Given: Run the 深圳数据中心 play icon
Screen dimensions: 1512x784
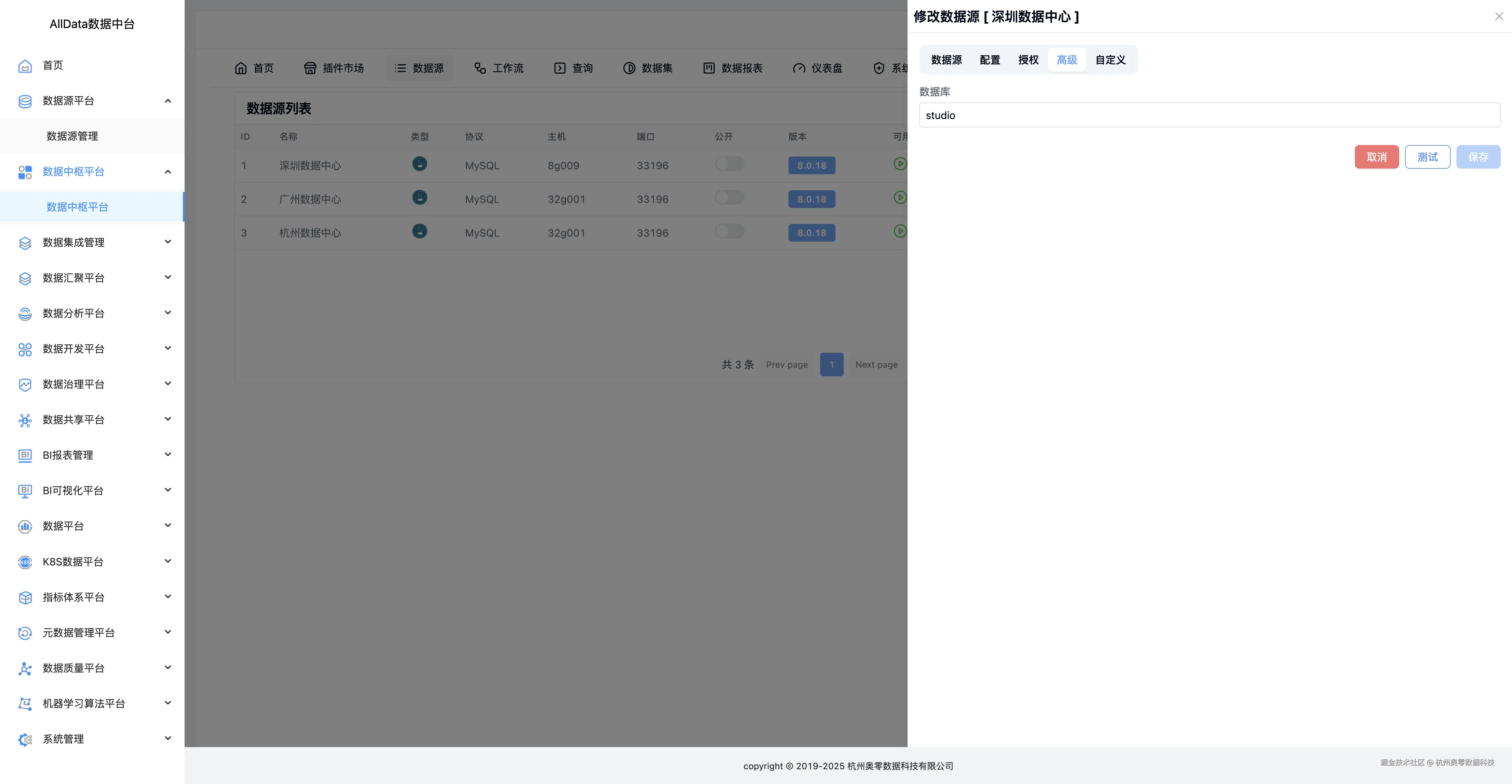Looking at the screenshot, I should pos(900,164).
